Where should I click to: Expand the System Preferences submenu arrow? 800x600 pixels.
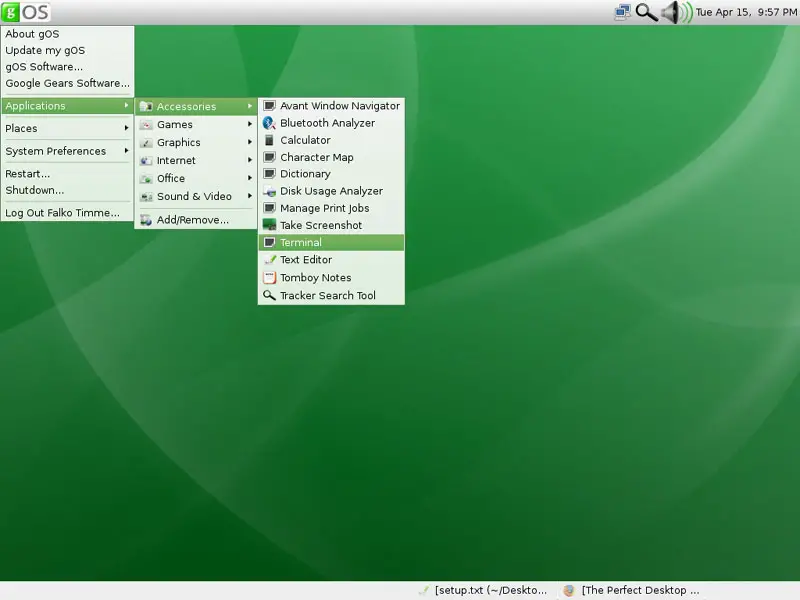[x=126, y=151]
